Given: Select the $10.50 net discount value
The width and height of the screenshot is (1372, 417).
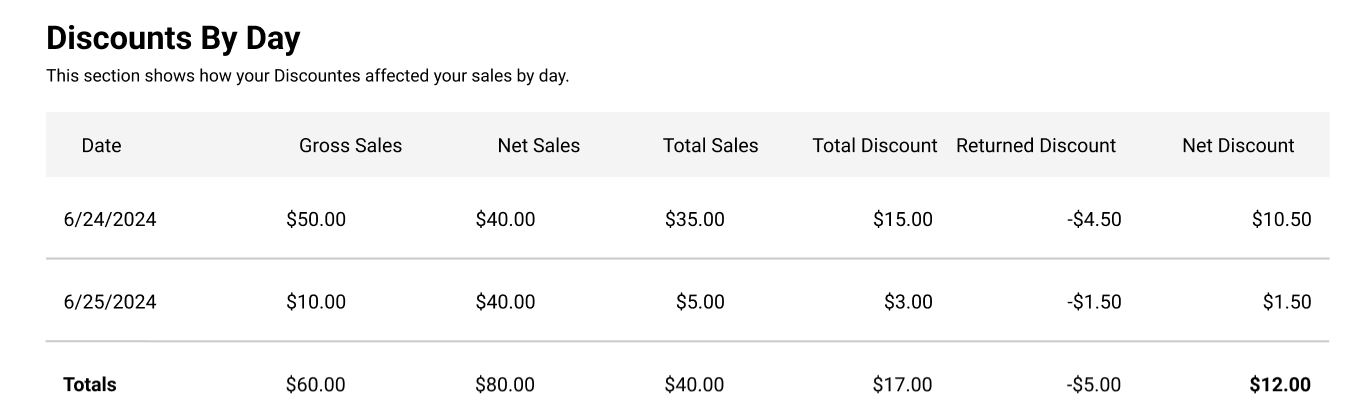Looking at the screenshot, I should (x=1280, y=220).
